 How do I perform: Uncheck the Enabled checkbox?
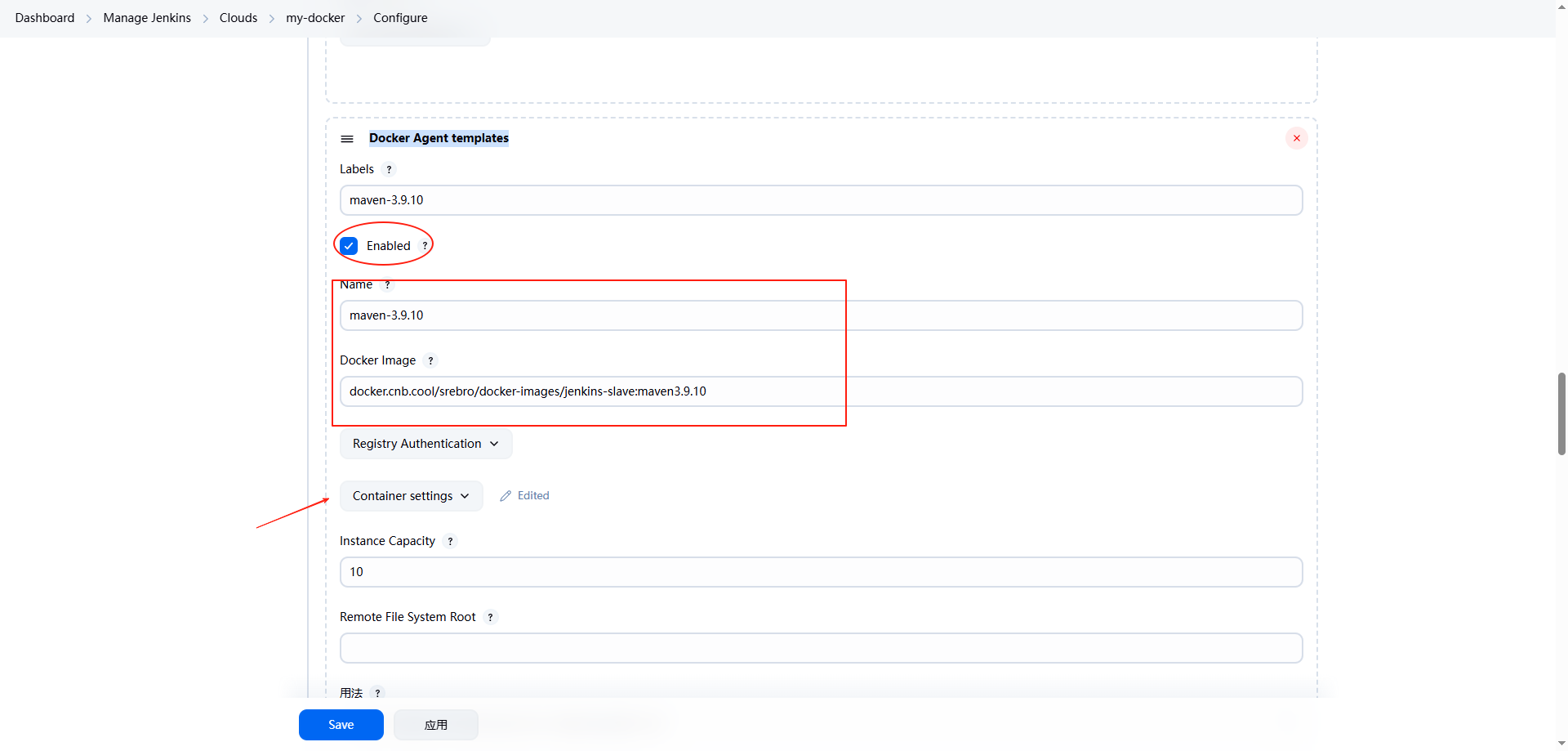[x=350, y=246]
